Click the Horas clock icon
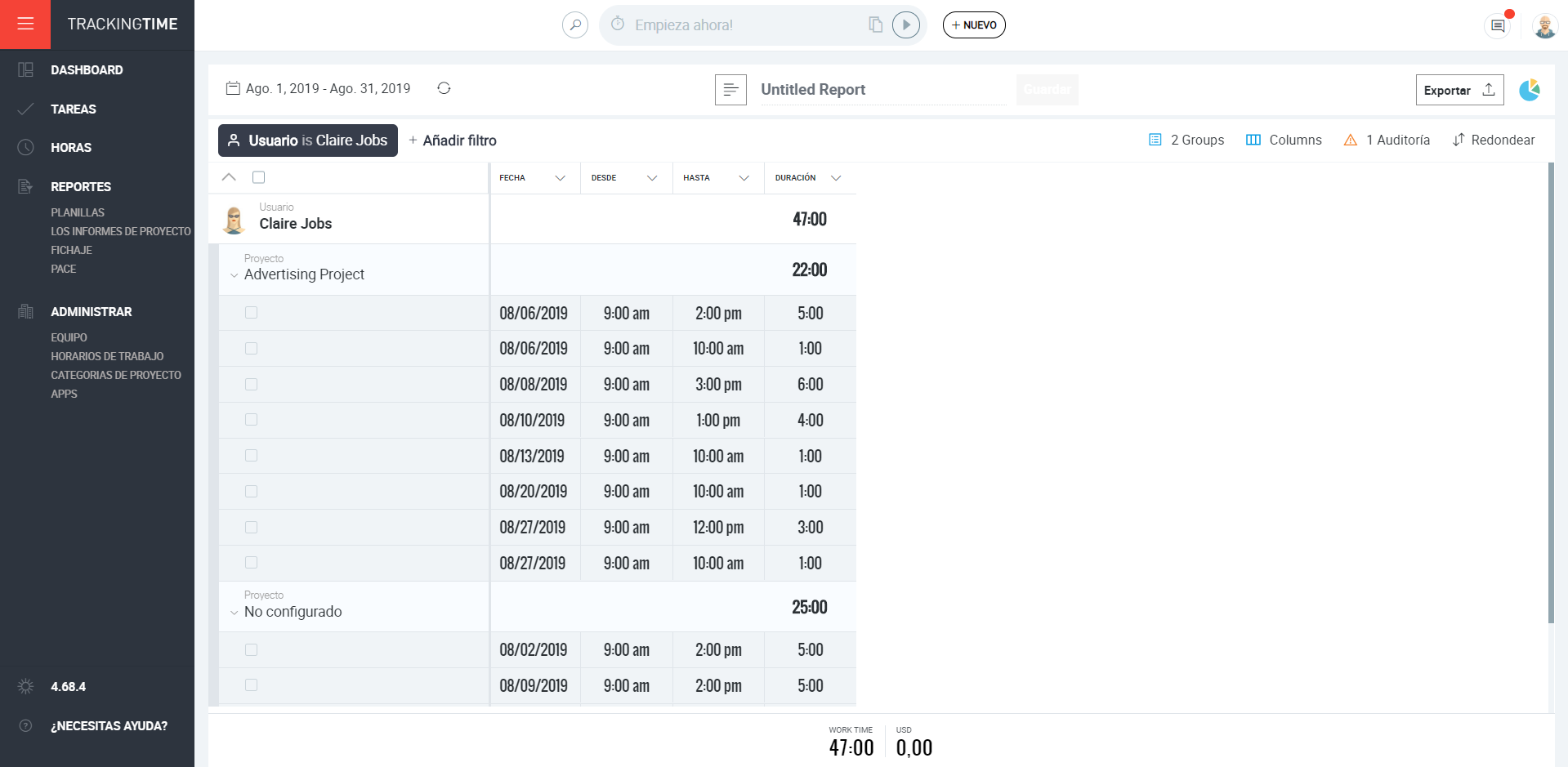1568x767 pixels. pyautogui.click(x=25, y=147)
